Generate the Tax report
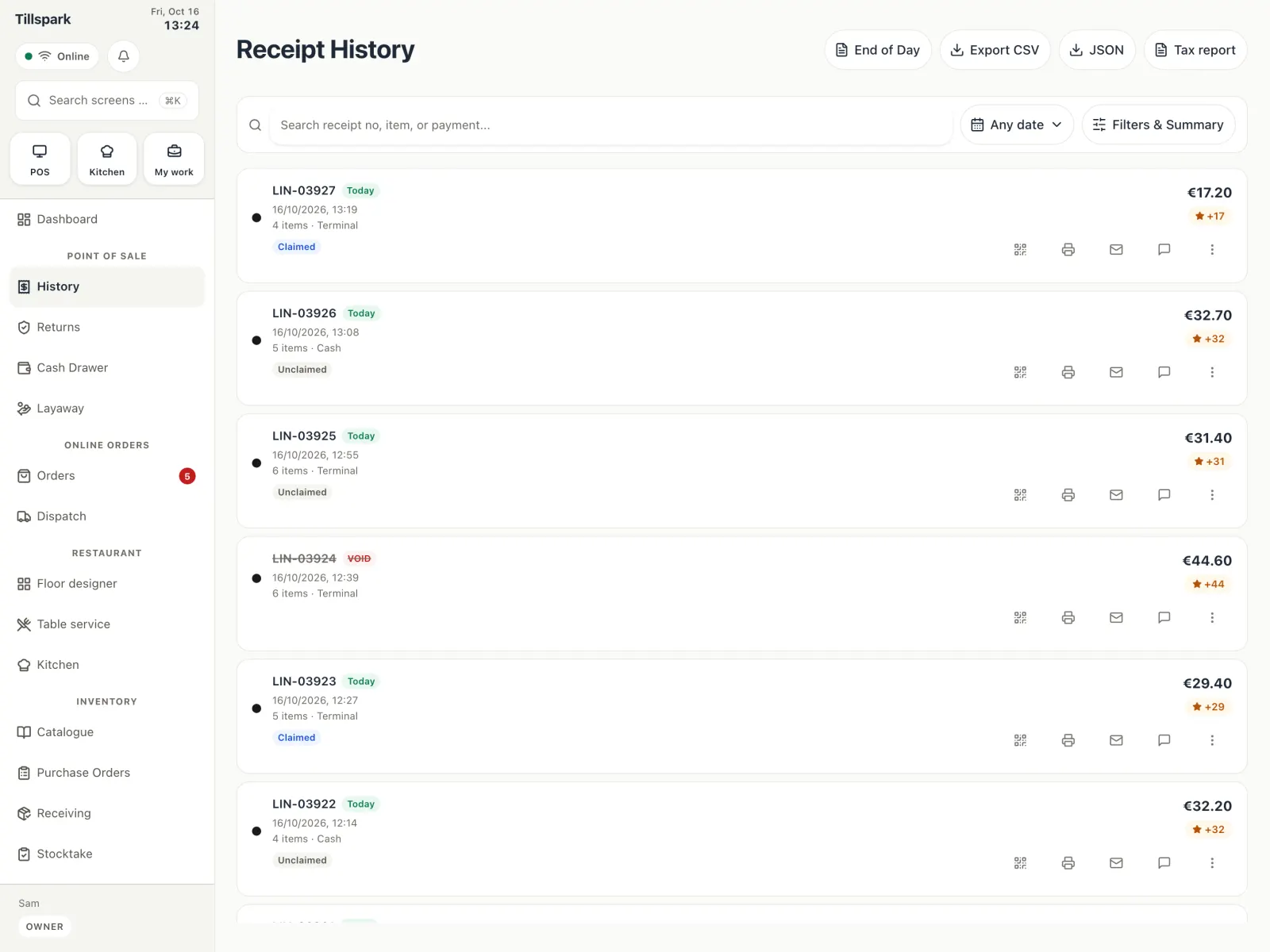This screenshot has height=952, width=1270. point(1195,50)
